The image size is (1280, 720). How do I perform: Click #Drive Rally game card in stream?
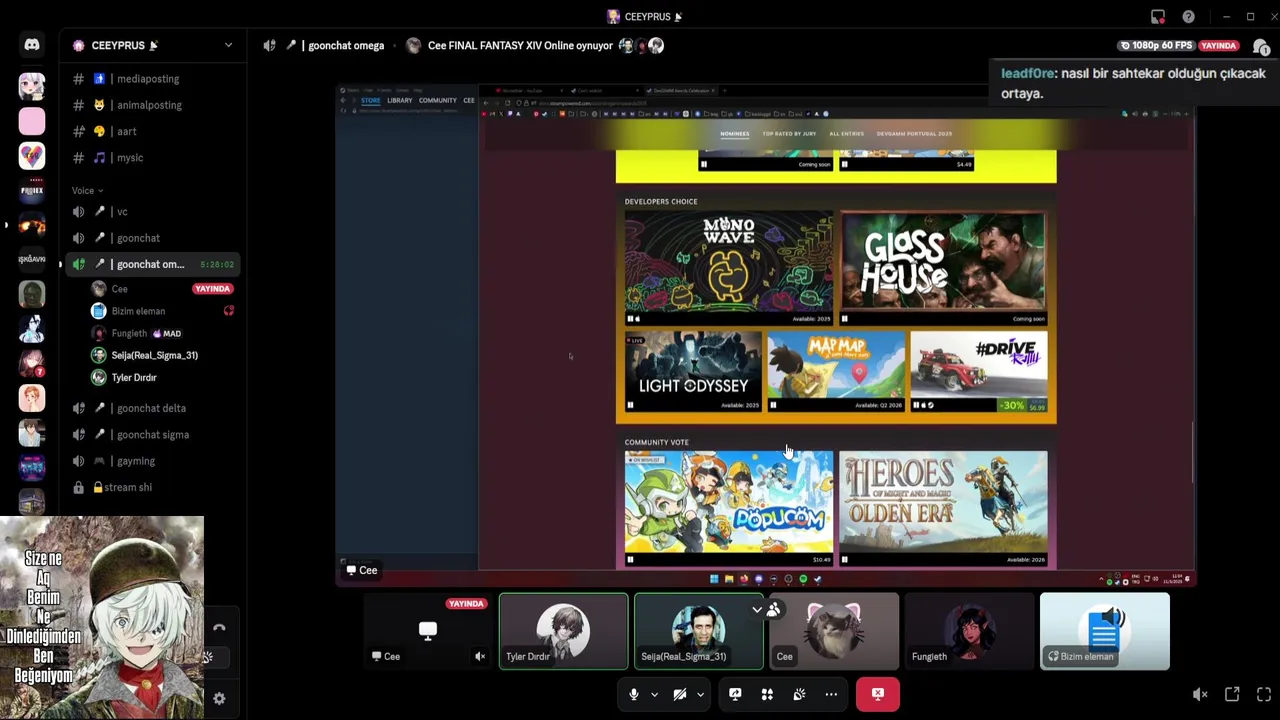979,372
